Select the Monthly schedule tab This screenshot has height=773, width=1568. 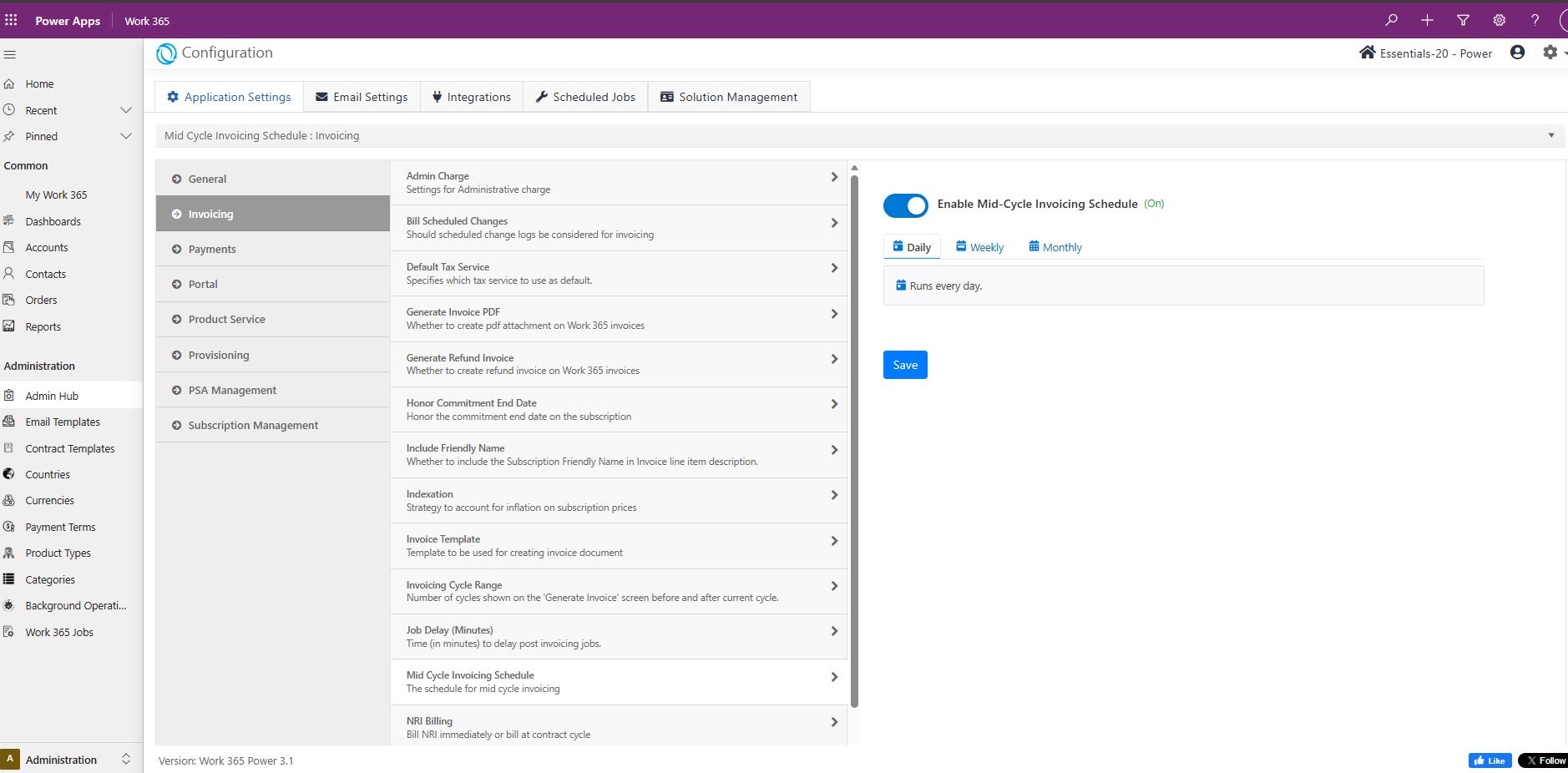pos(1055,247)
